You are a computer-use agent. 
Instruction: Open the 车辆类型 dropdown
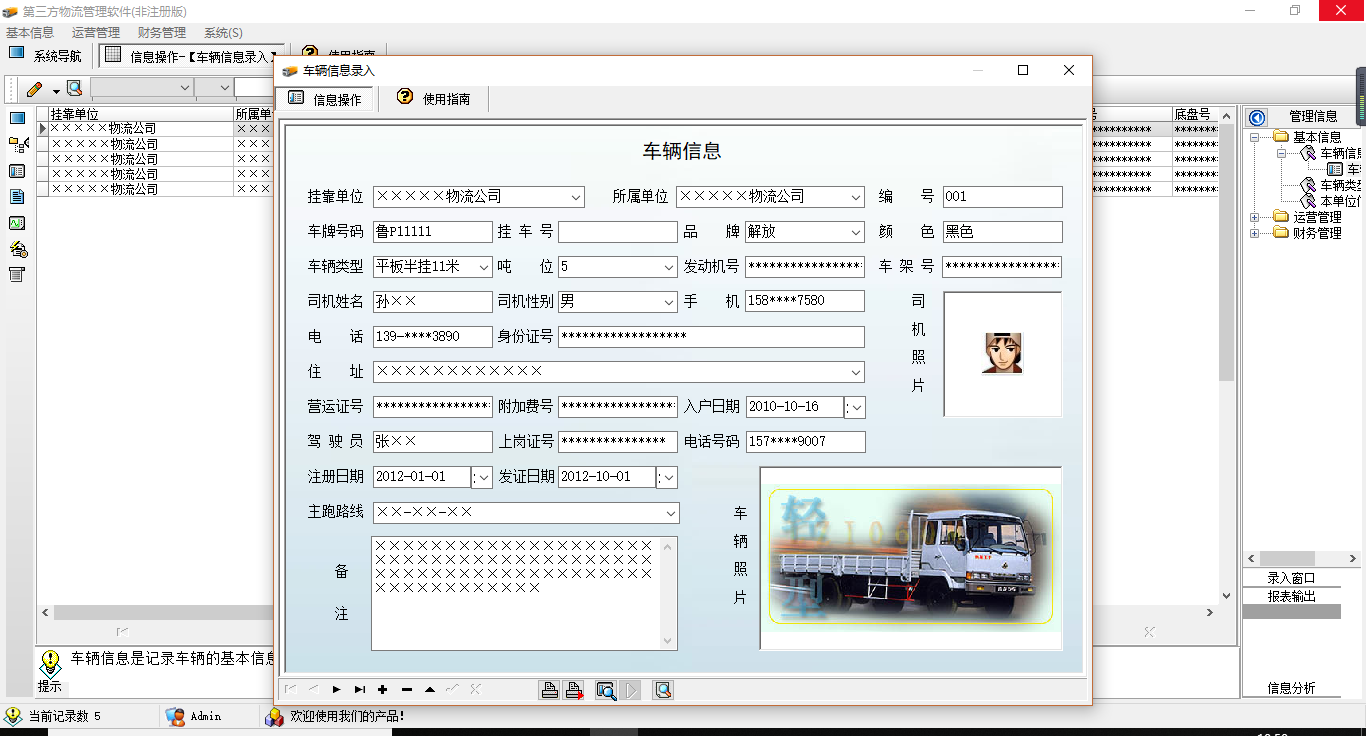pos(484,267)
